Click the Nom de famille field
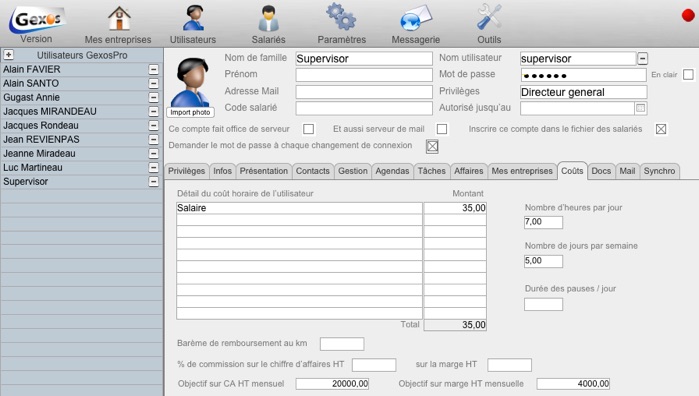 click(x=364, y=58)
